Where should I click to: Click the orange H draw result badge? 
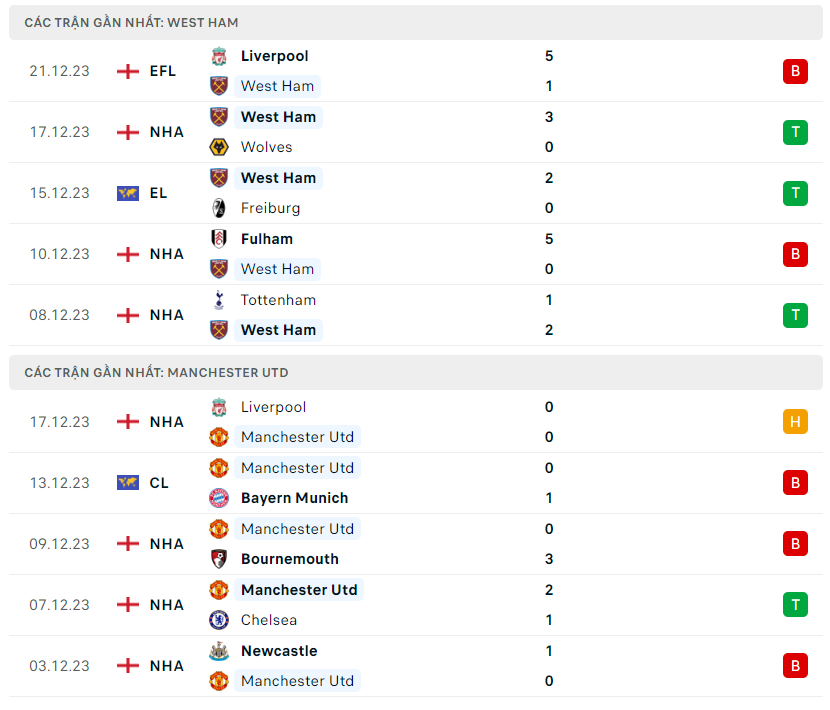(795, 422)
